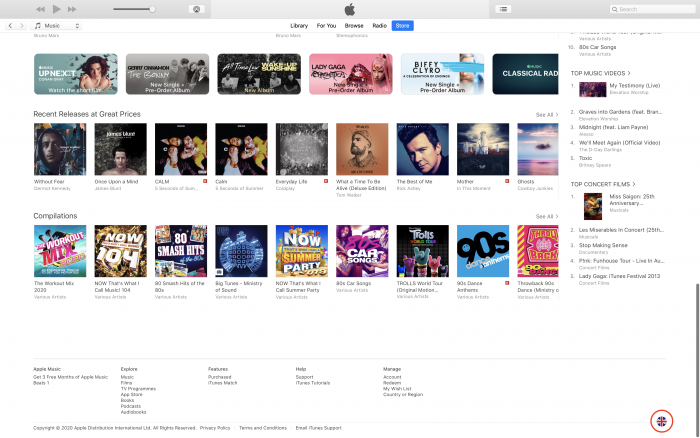Click the back navigation arrow
Image resolution: width=700 pixels, height=438 pixels.
pos(10,25)
